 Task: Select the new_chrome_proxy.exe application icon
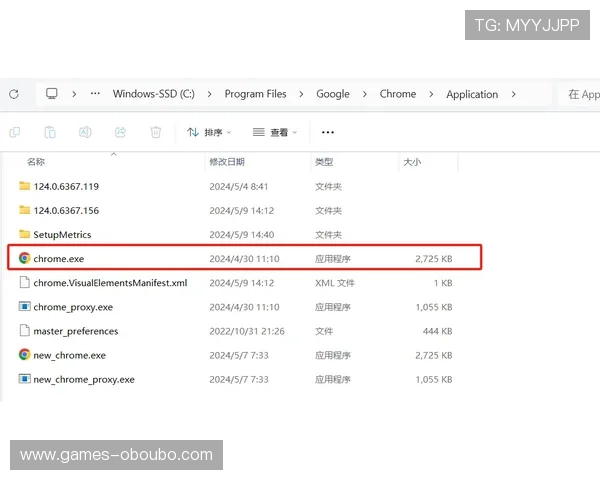pos(24,379)
